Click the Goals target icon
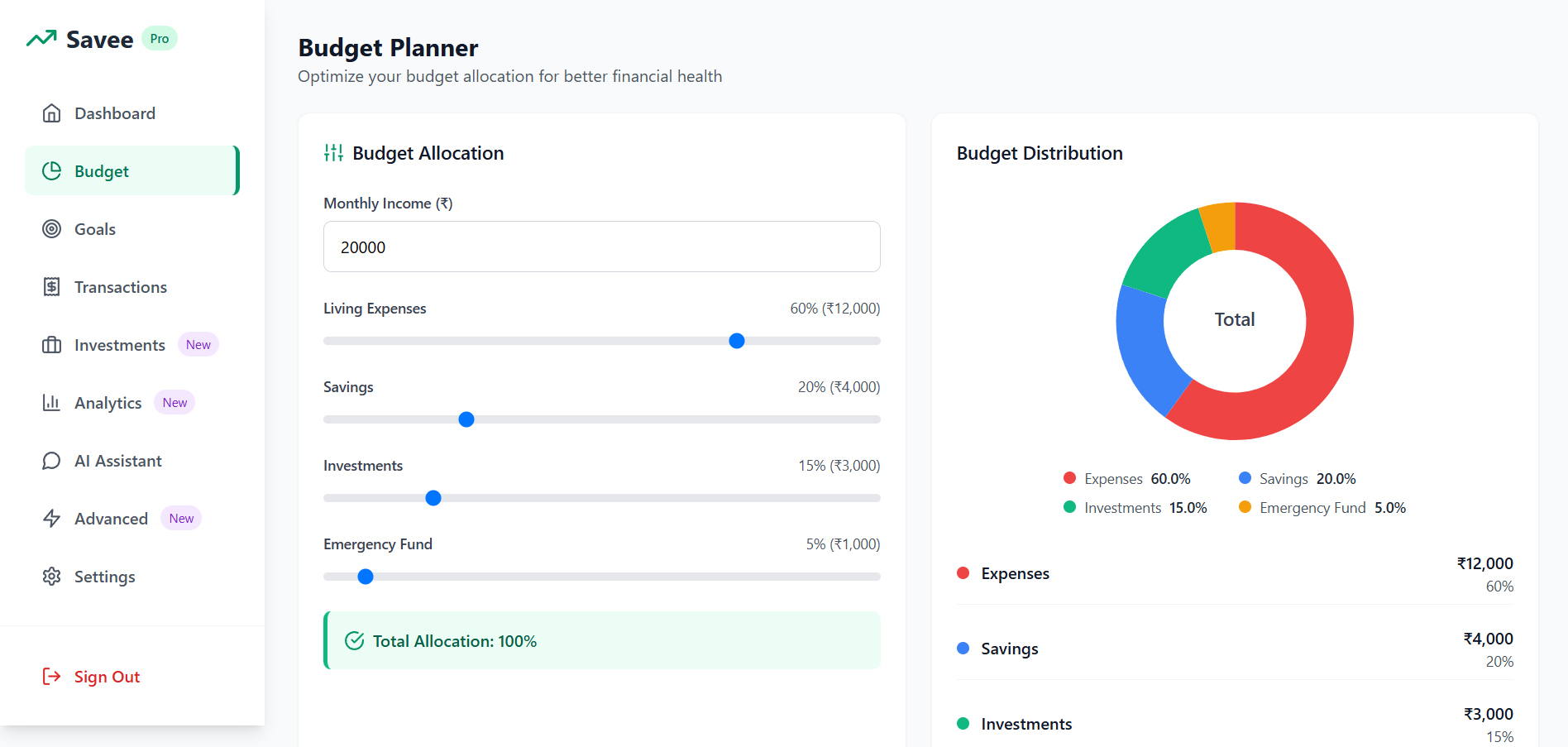This screenshot has width=1568, height=747. pos(51,229)
